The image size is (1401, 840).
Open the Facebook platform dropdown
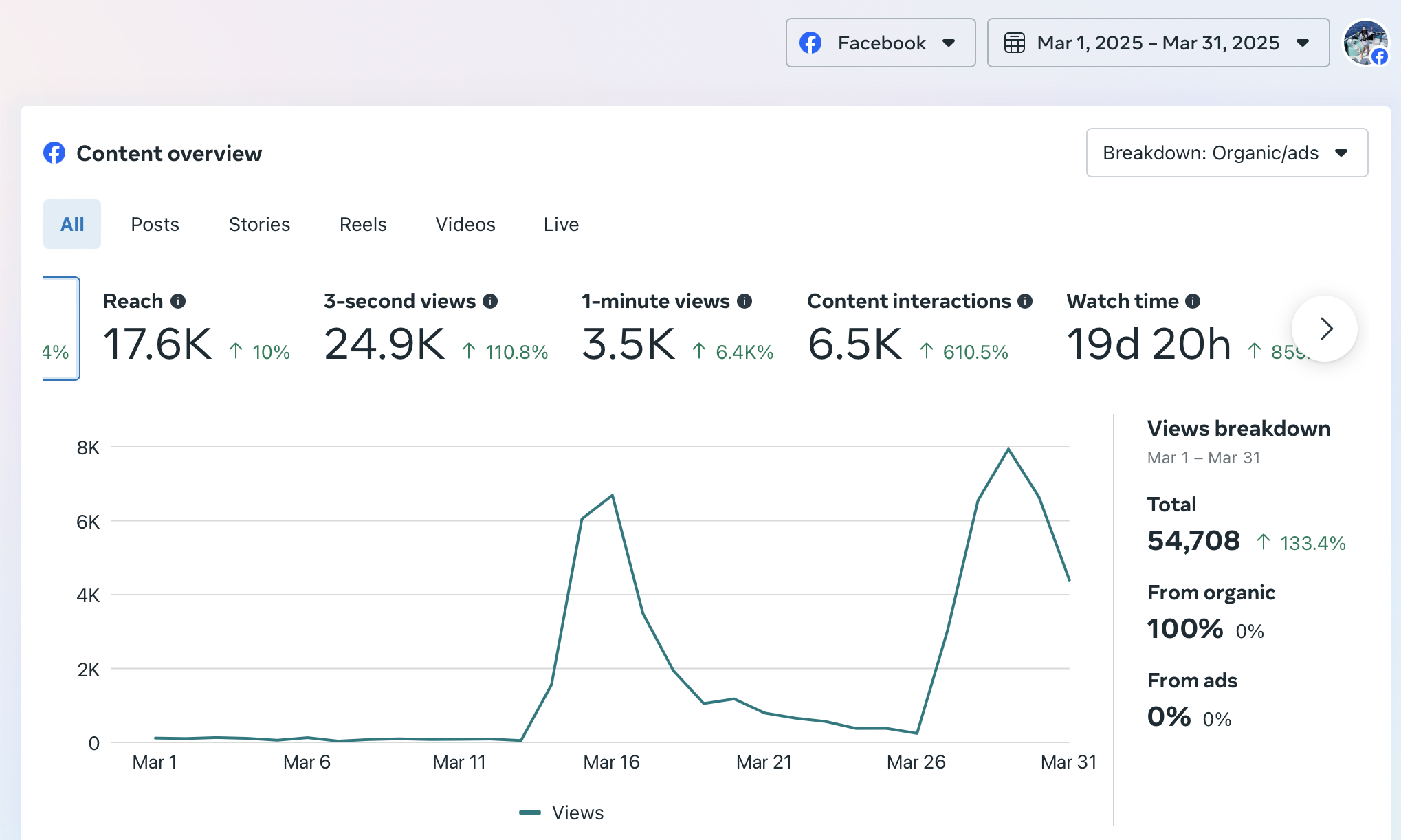click(881, 43)
